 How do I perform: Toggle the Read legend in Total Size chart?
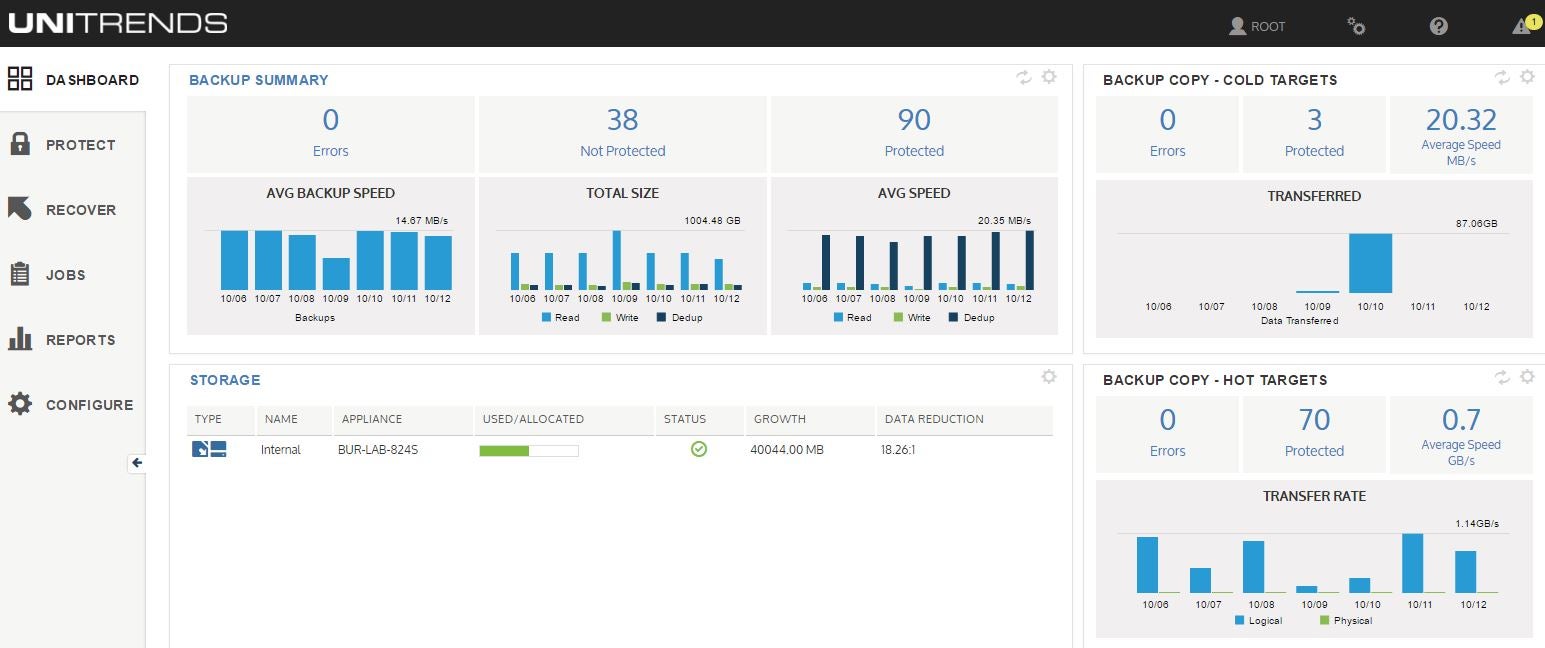[x=560, y=317]
